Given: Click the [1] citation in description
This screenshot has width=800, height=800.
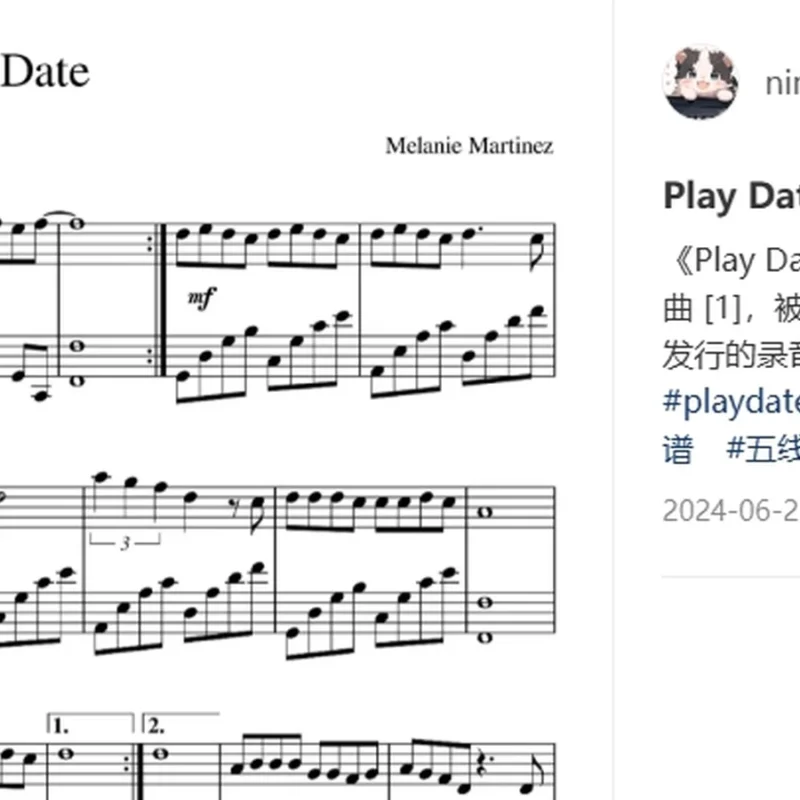Looking at the screenshot, I should coord(722,309).
